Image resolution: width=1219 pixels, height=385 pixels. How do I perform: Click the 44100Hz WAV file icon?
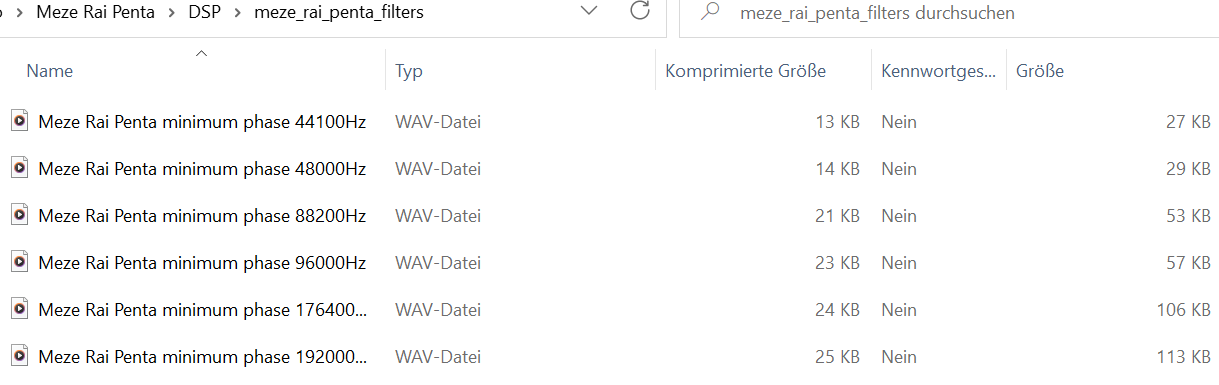click(x=19, y=121)
